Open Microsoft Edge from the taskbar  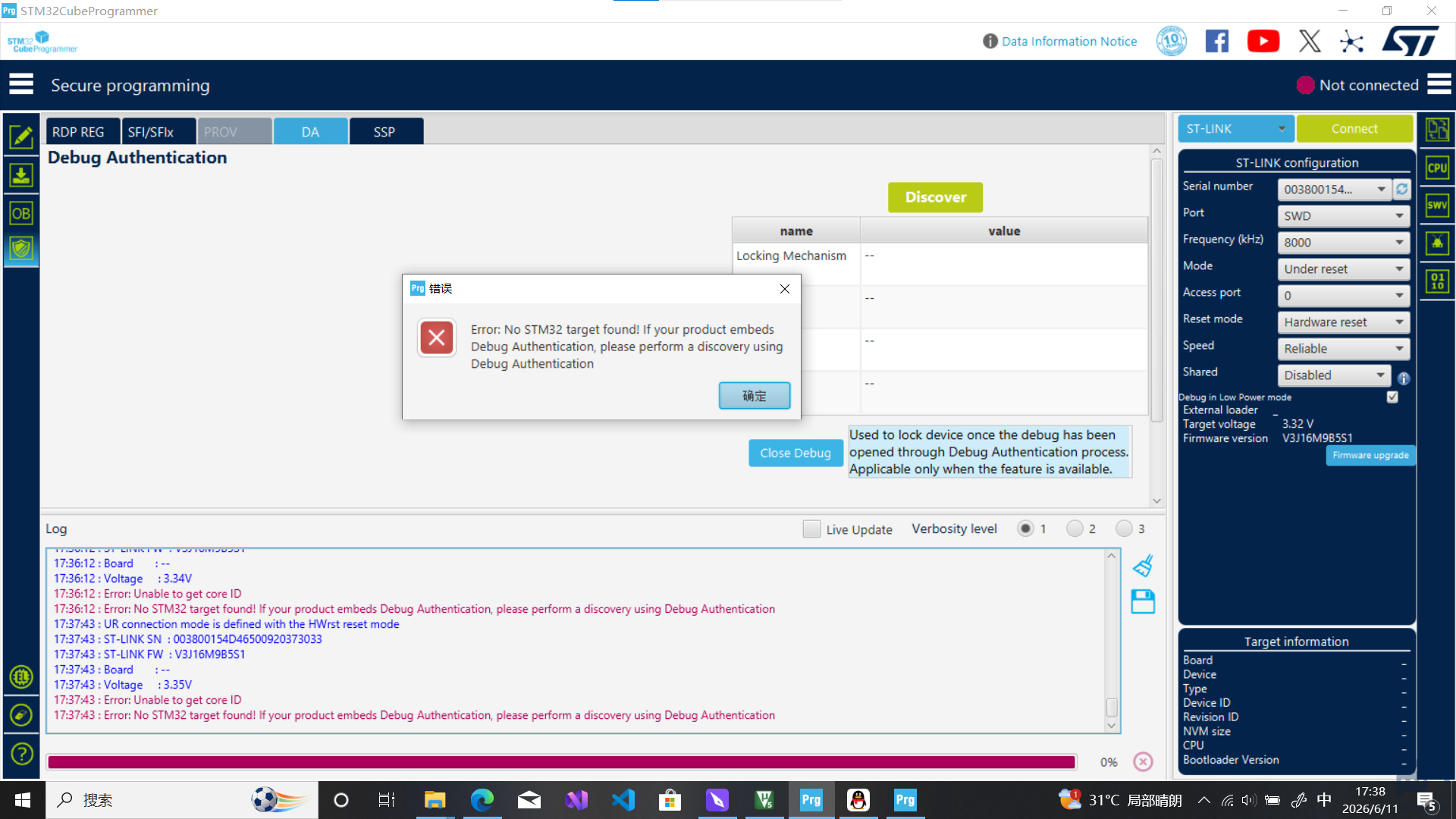[482, 800]
